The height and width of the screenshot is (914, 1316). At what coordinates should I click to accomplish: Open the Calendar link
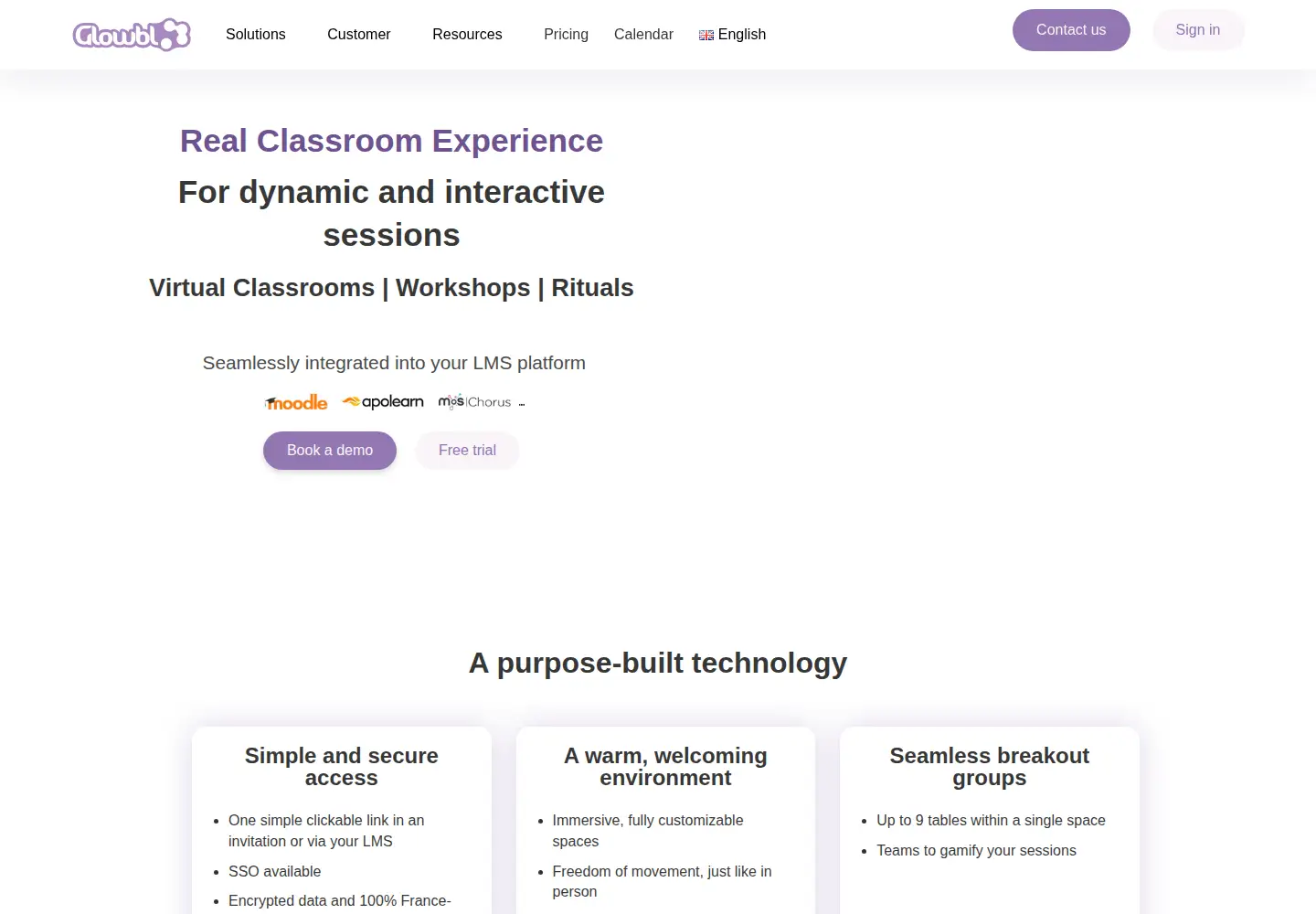[643, 34]
